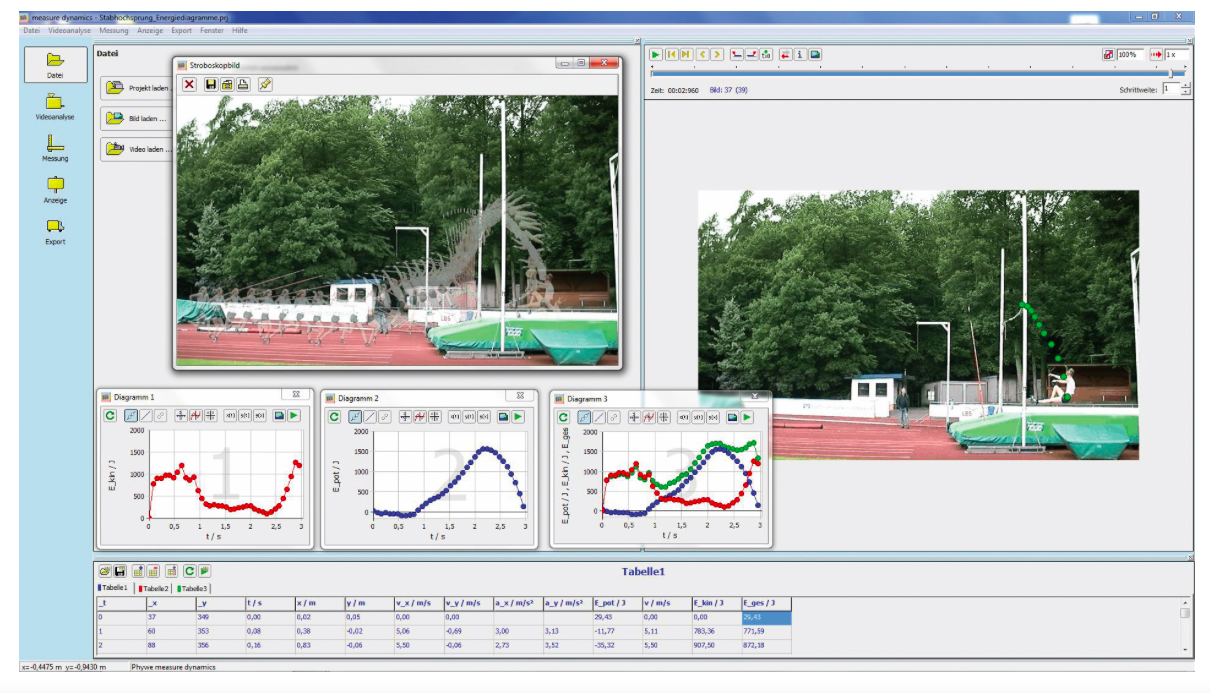Show video information icon
Viewport: 1210px width, 693px height.
800,55
